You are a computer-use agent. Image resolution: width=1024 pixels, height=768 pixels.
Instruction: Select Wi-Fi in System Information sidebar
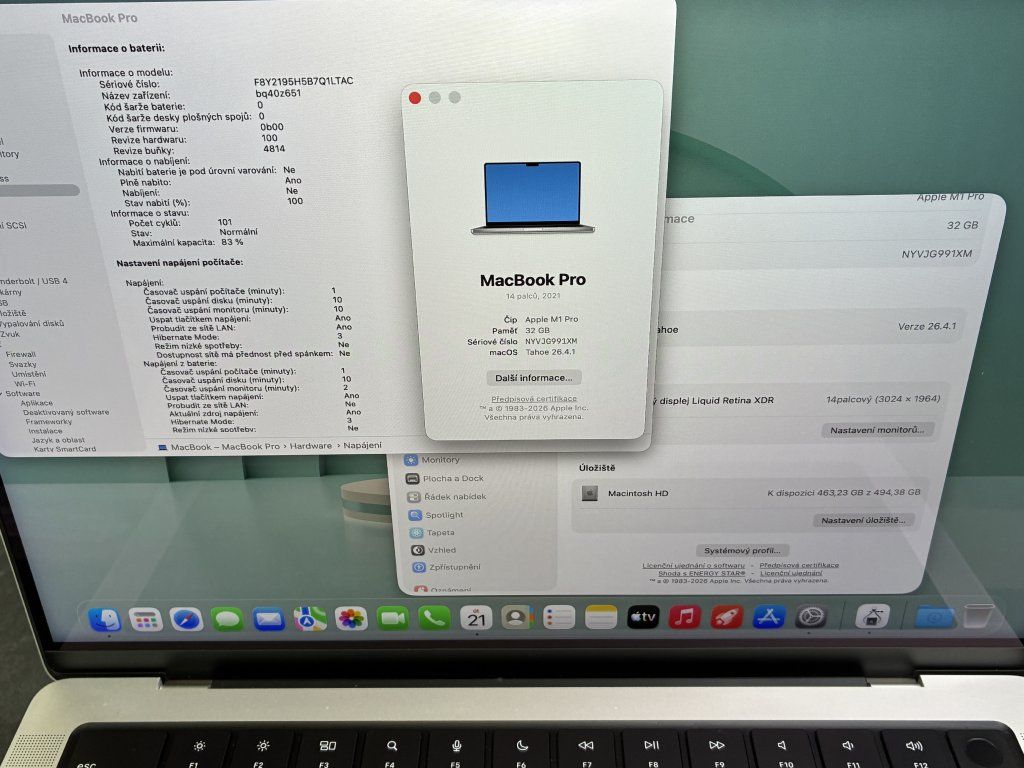point(25,384)
